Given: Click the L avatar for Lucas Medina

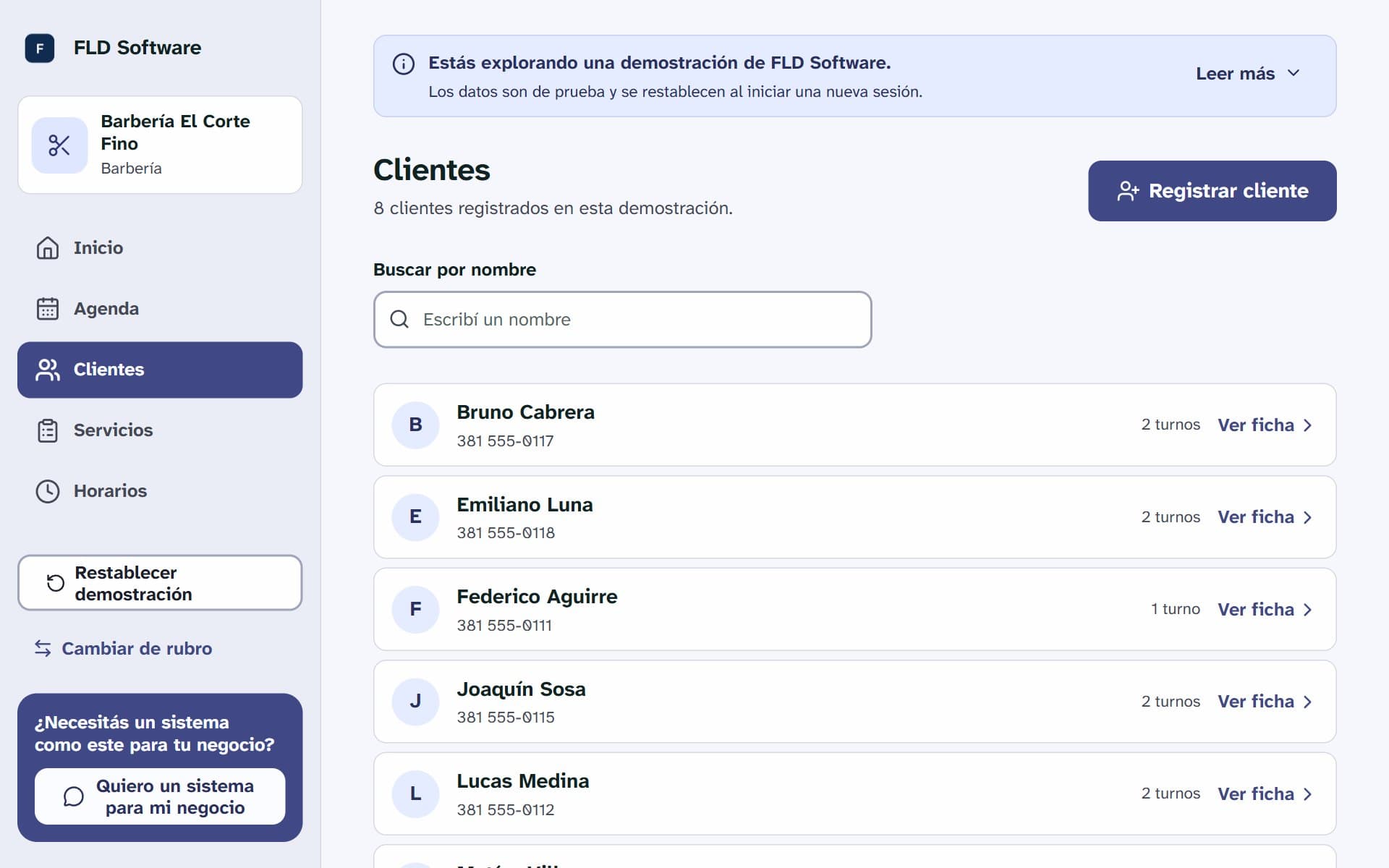Looking at the screenshot, I should 415,793.
